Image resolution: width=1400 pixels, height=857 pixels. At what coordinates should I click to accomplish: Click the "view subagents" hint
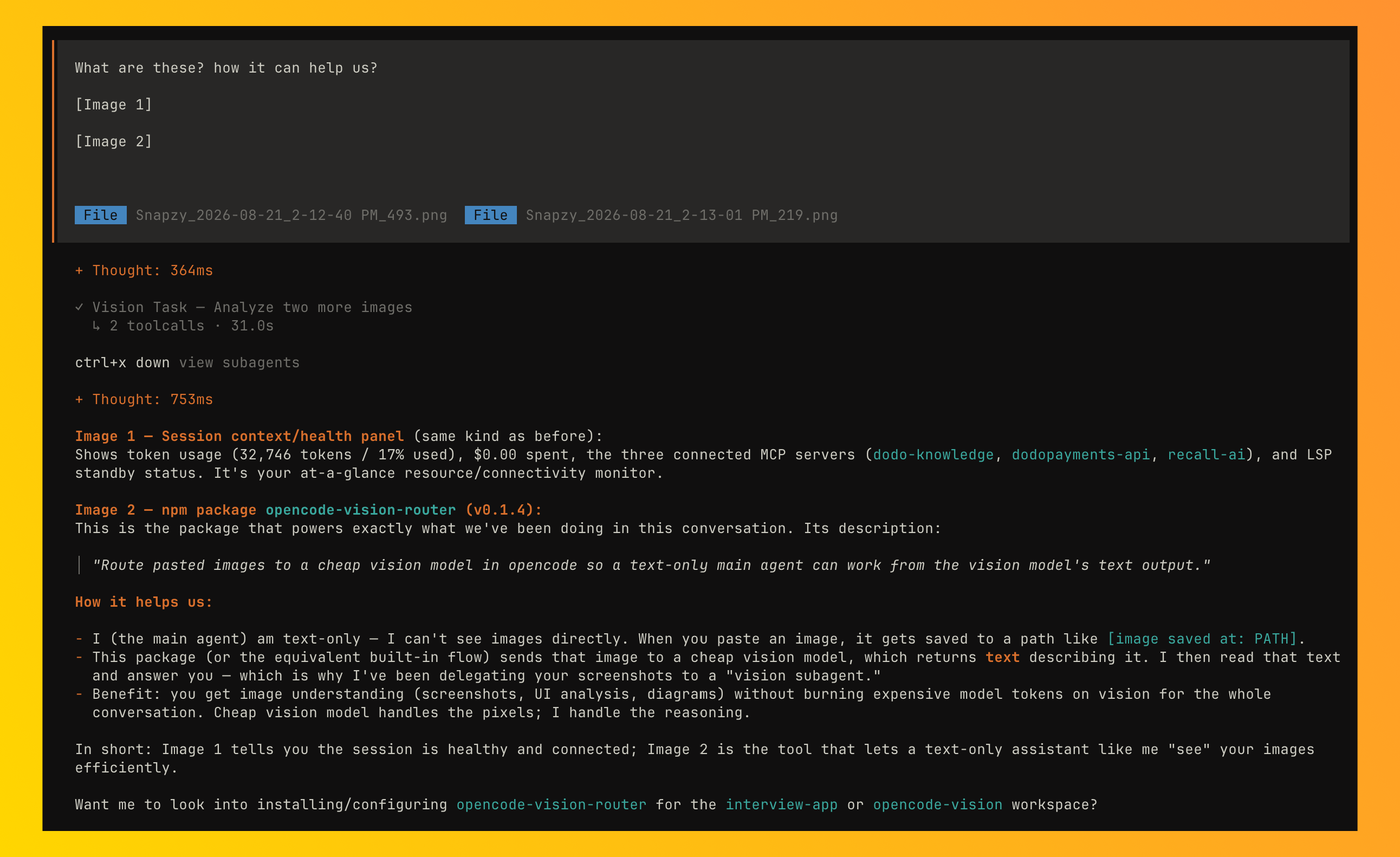point(239,363)
